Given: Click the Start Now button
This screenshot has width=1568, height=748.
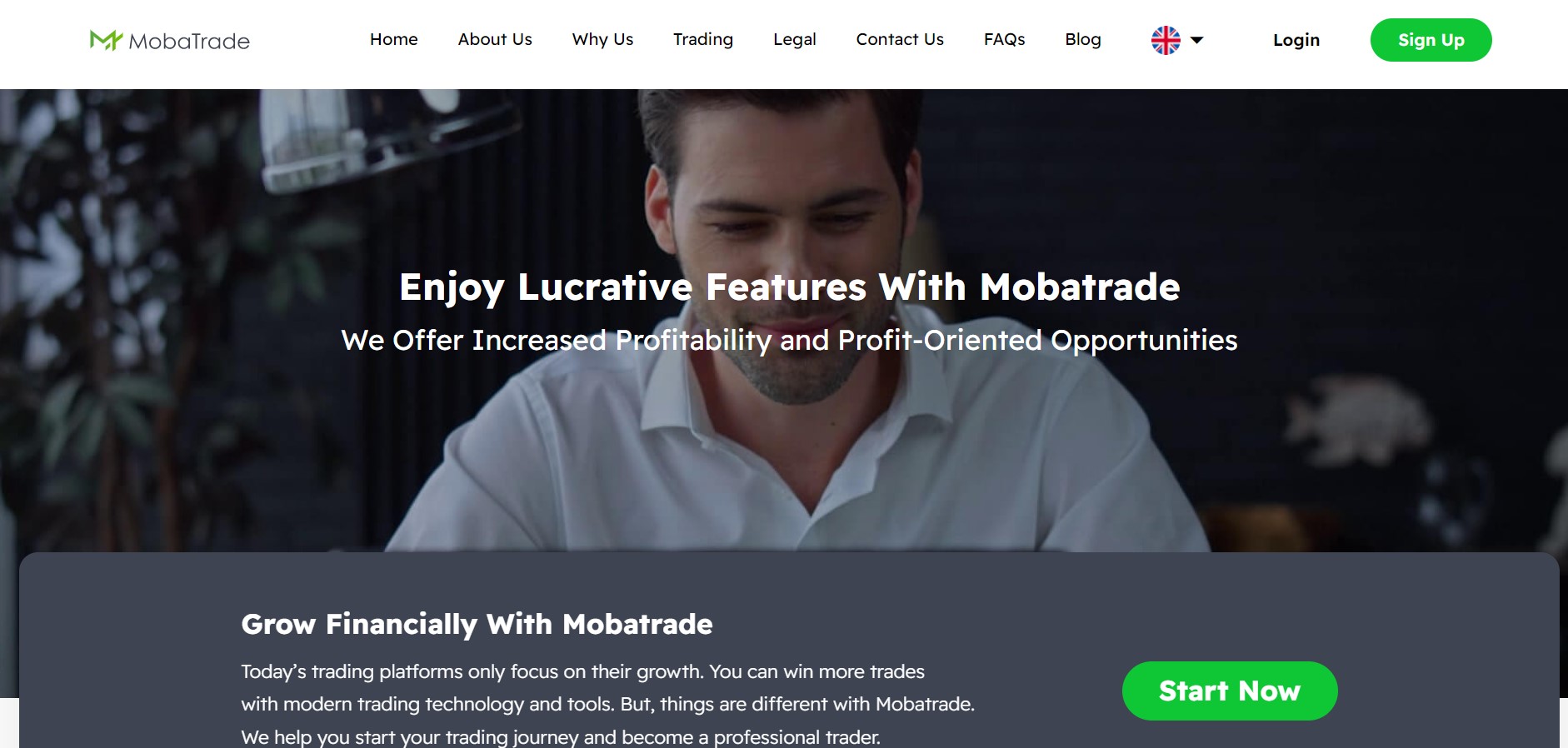Looking at the screenshot, I should coord(1230,691).
